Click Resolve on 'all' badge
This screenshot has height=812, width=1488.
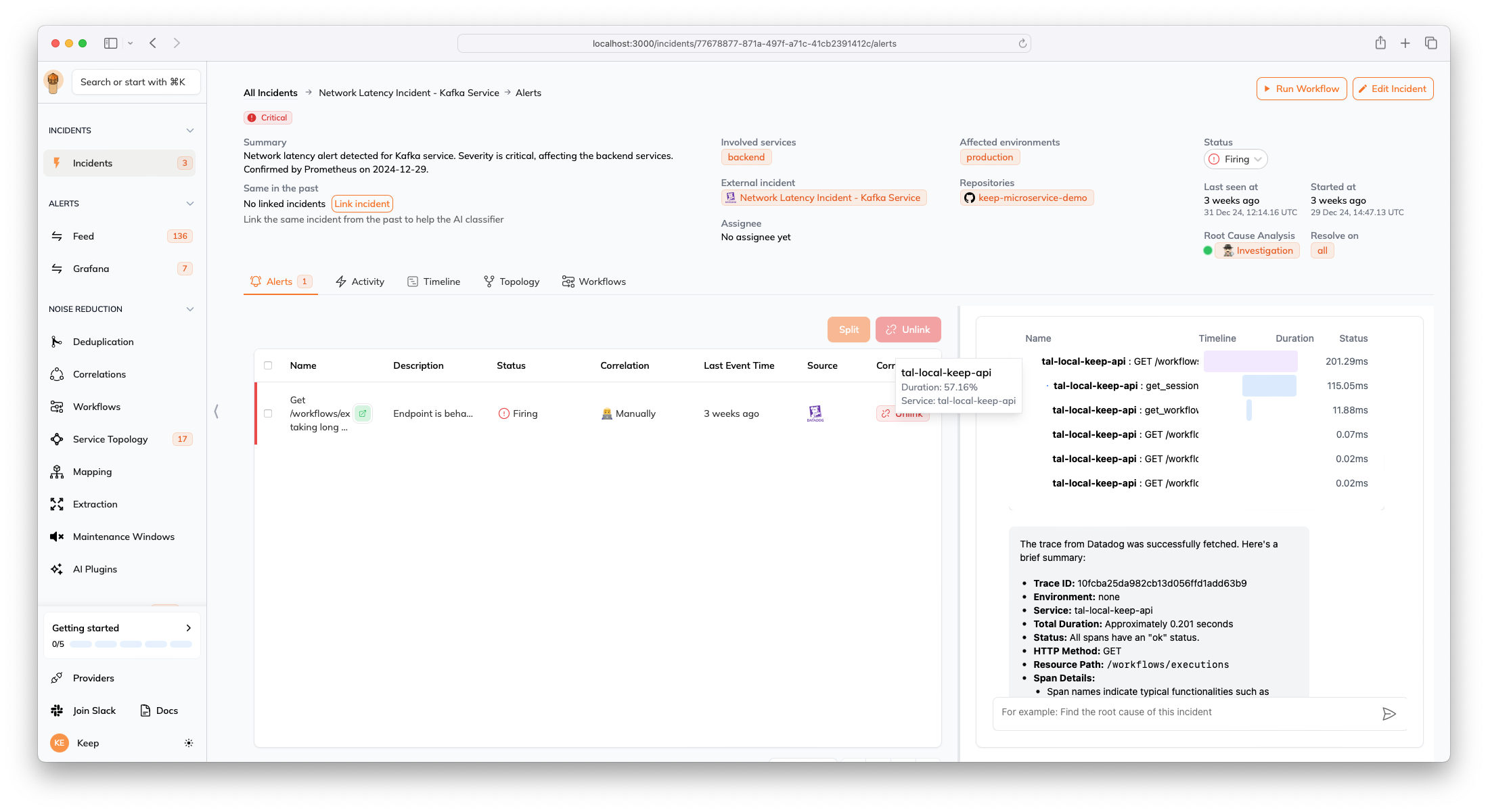[1322, 250]
